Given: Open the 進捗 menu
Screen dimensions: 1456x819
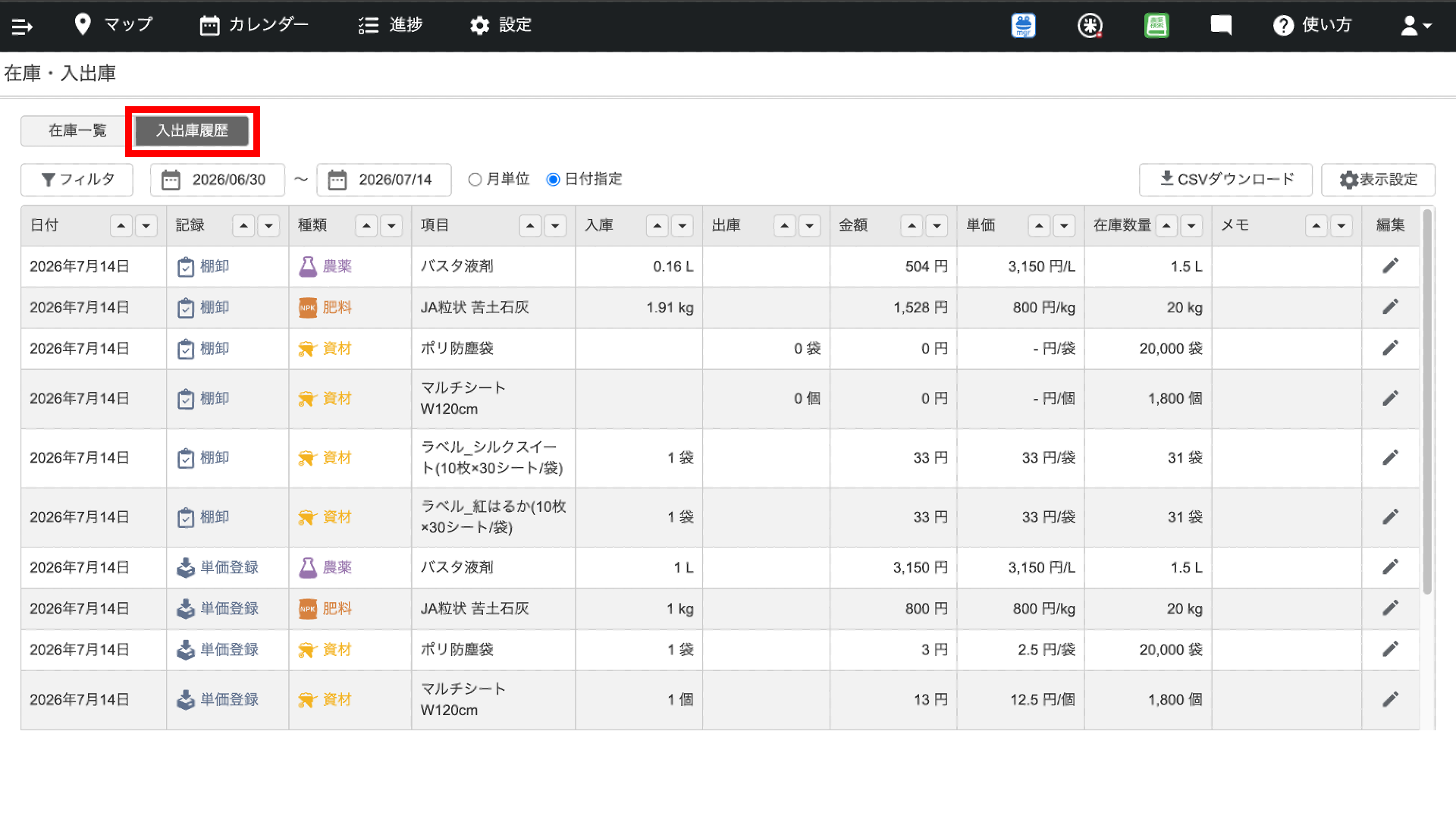Looking at the screenshot, I should coord(391,25).
